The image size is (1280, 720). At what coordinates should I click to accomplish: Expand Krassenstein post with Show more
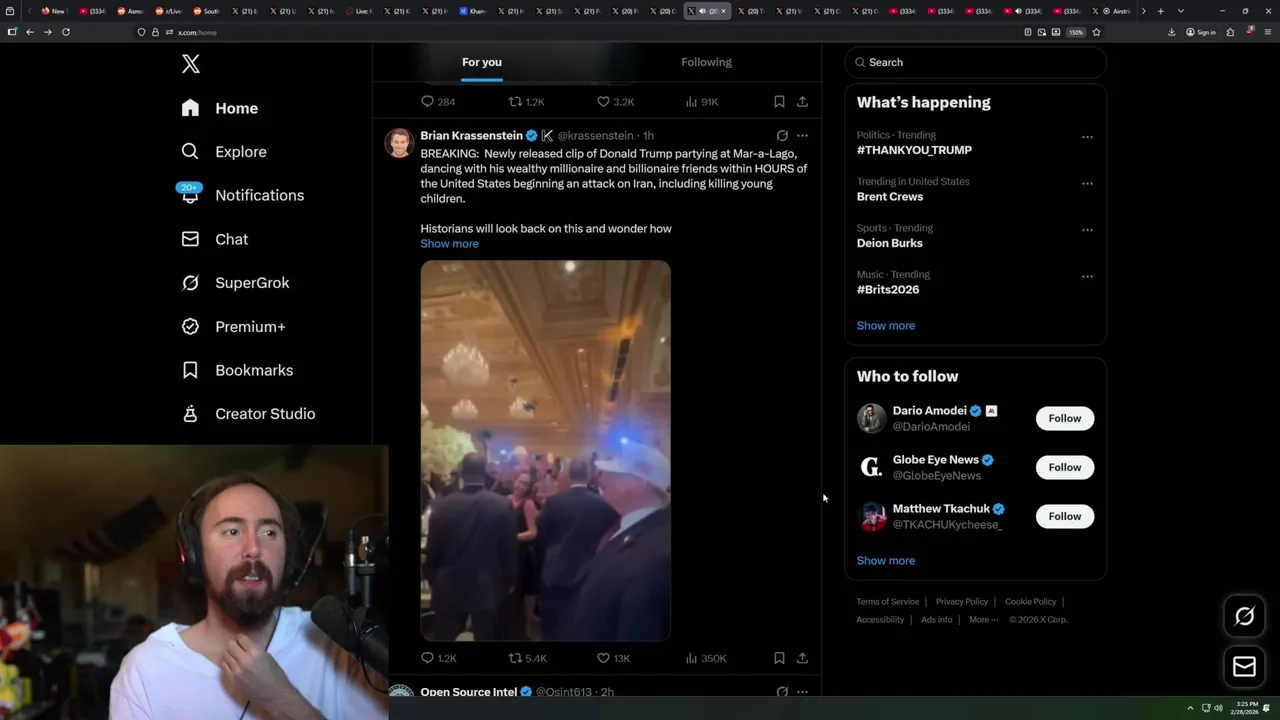tap(449, 244)
